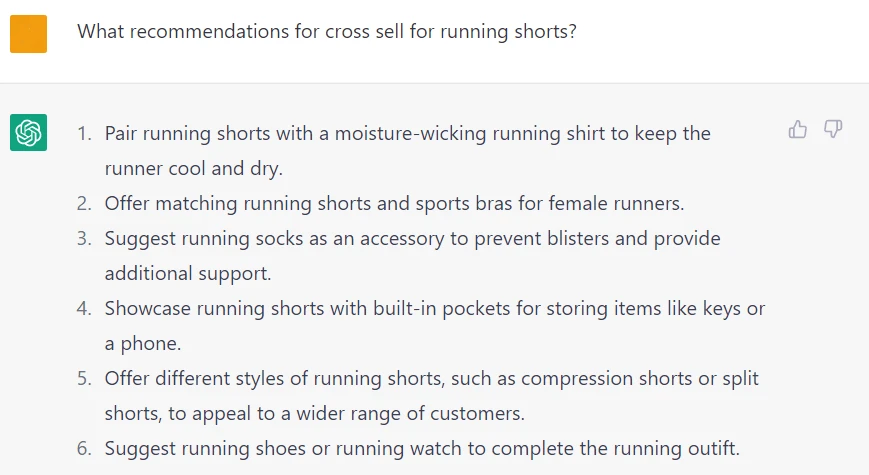Click list number 4 marker

84,308
